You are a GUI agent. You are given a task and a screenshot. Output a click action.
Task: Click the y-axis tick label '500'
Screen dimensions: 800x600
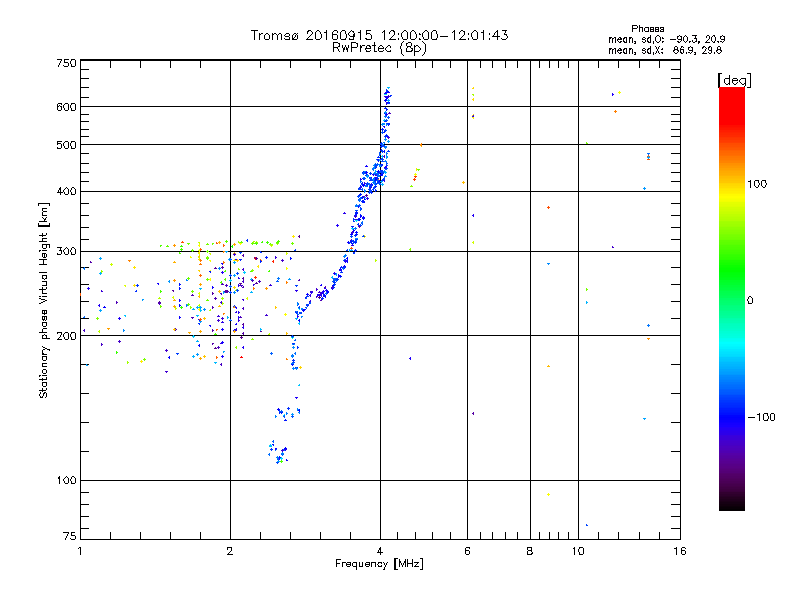[66, 145]
